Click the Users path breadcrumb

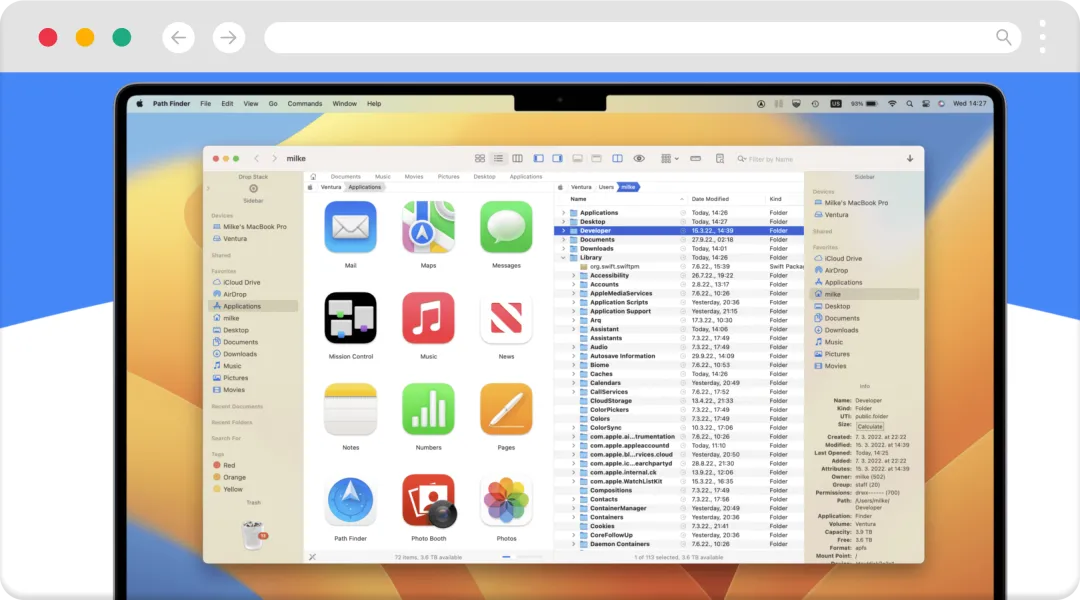[606, 187]
